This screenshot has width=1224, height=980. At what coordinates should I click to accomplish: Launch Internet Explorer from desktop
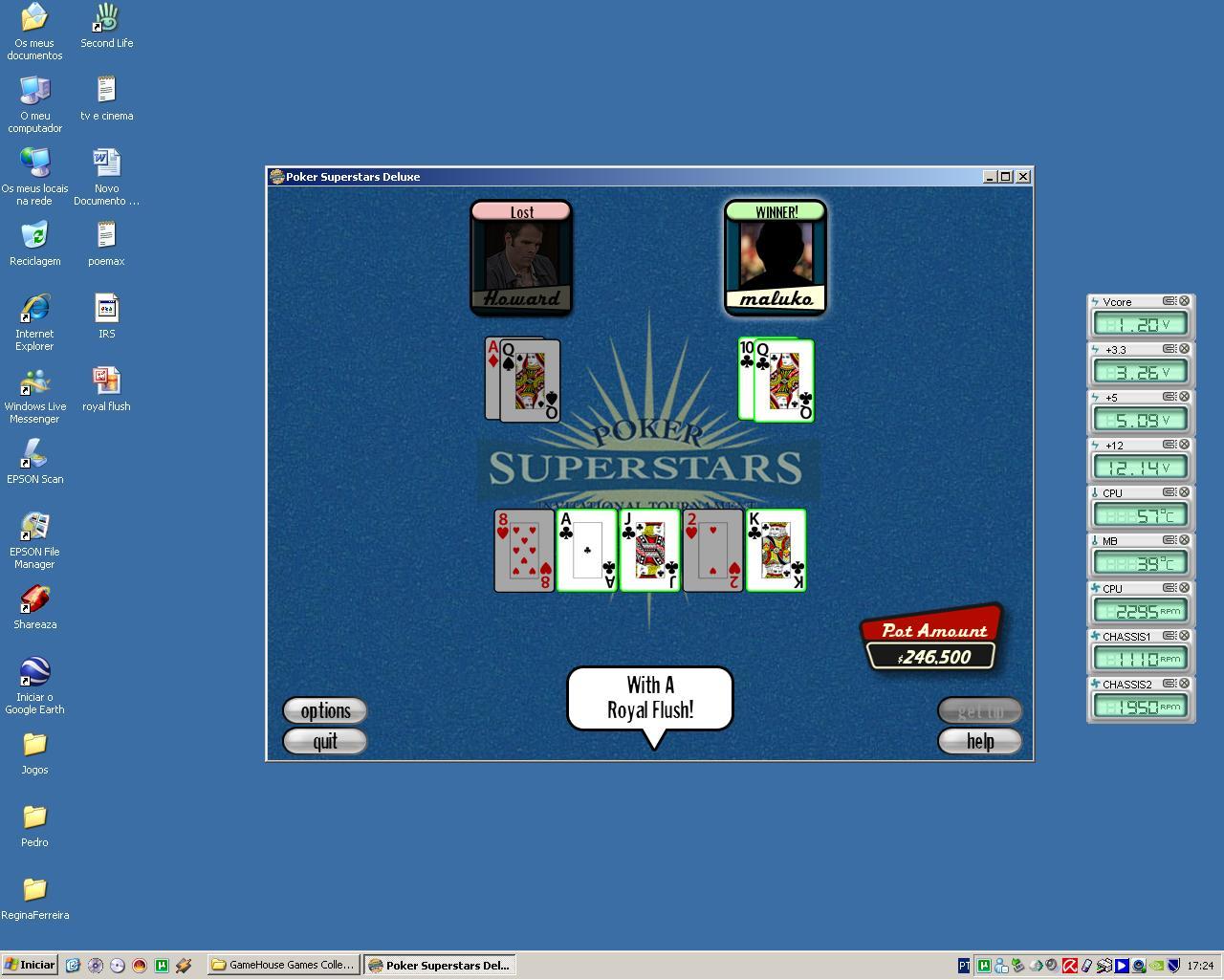click(34, 322)
